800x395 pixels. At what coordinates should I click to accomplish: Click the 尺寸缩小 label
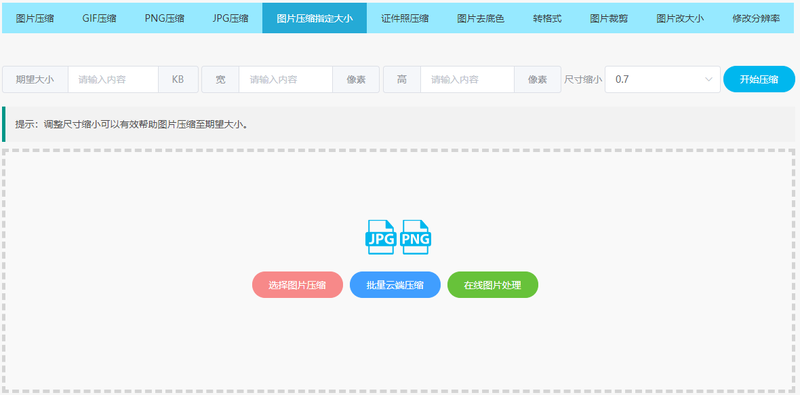[583, 80]
